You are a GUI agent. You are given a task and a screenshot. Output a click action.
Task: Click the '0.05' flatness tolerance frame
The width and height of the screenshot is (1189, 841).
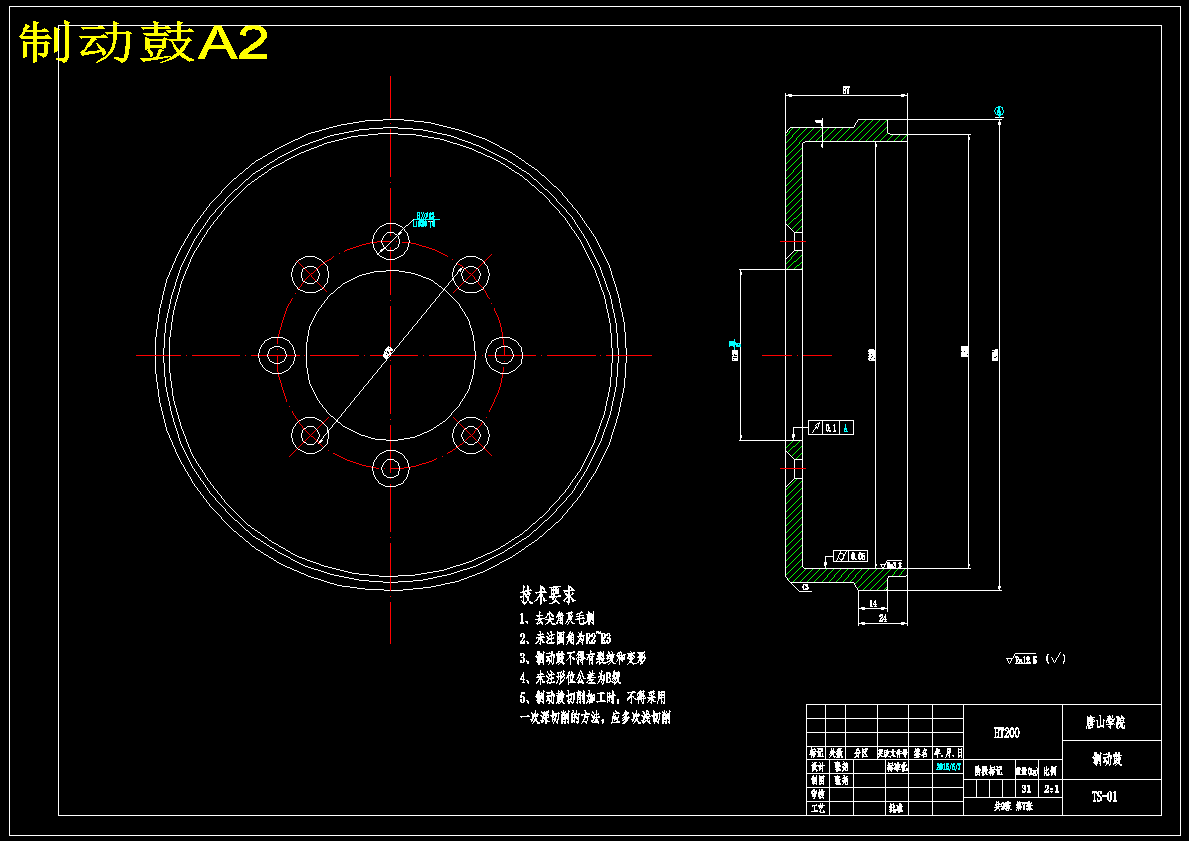(x=850, y=557)
